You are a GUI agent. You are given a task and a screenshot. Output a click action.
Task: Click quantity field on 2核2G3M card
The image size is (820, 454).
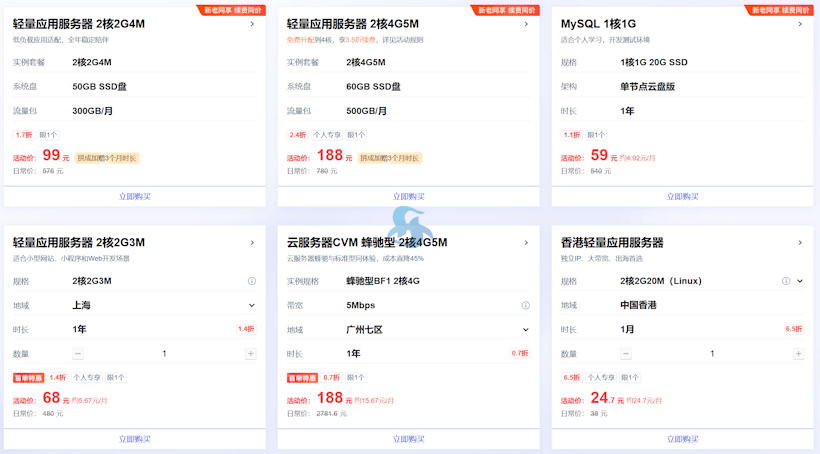point(164,354)
